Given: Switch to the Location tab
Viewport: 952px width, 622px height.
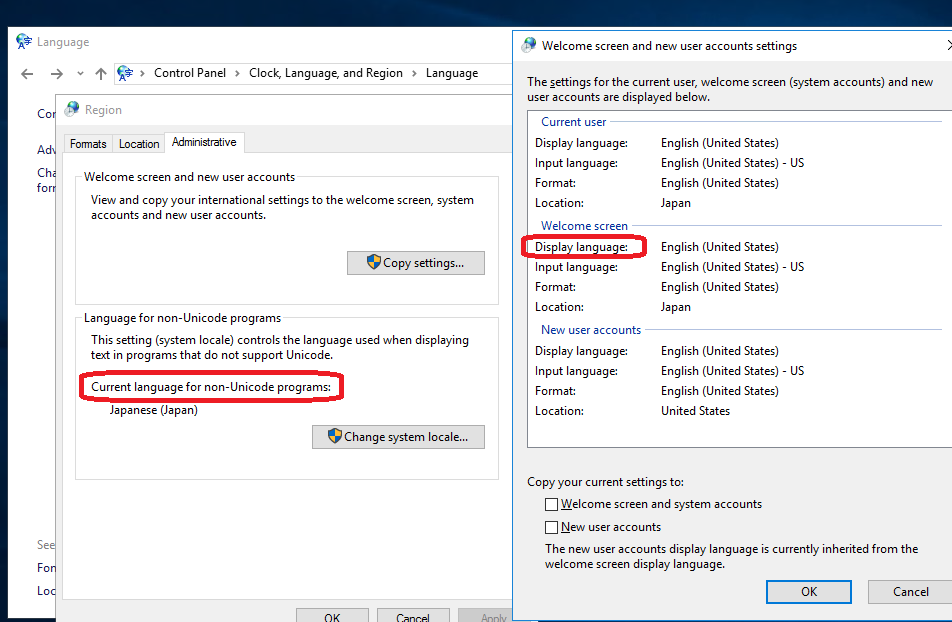Looking at the screenshot, I should point(139,143).
